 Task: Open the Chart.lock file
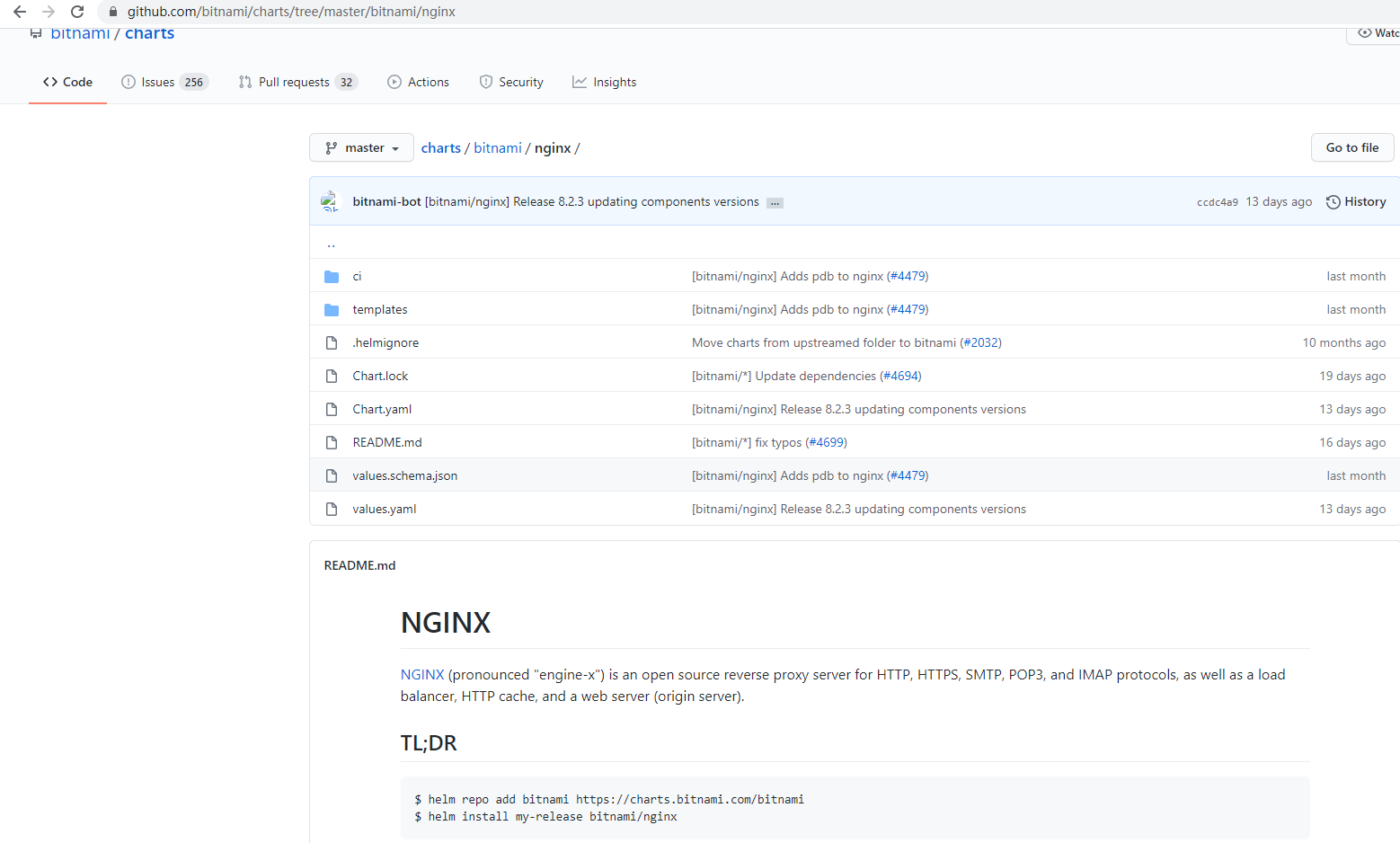380,376
